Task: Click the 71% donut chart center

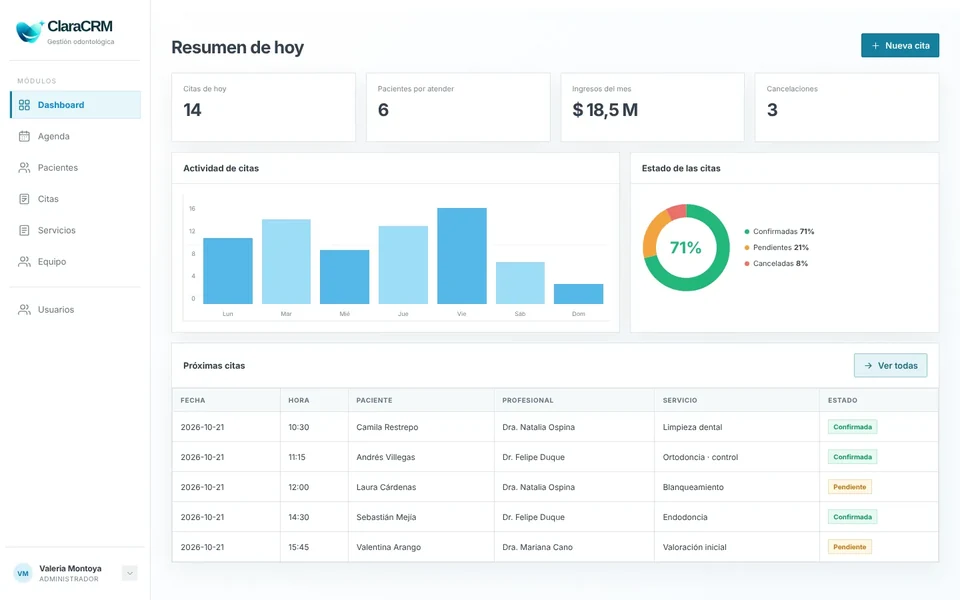Action: 686,247
